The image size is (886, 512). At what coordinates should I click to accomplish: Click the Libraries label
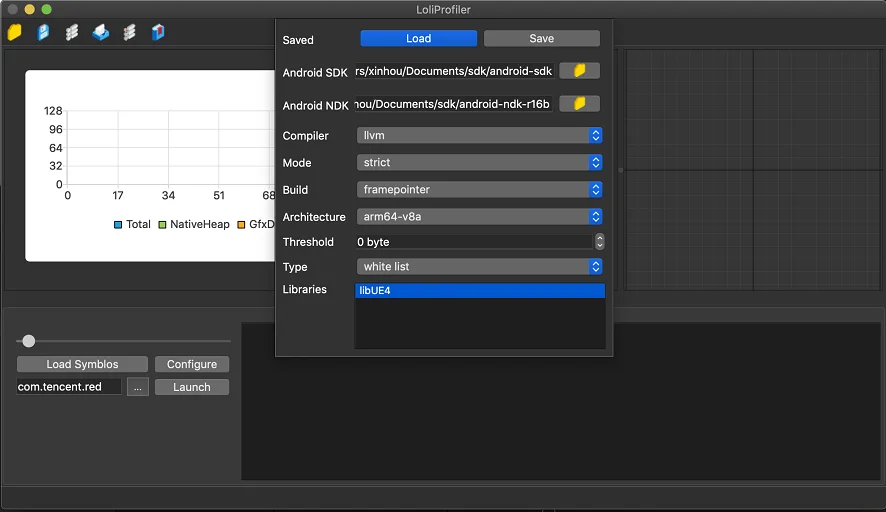pos(305,289)
